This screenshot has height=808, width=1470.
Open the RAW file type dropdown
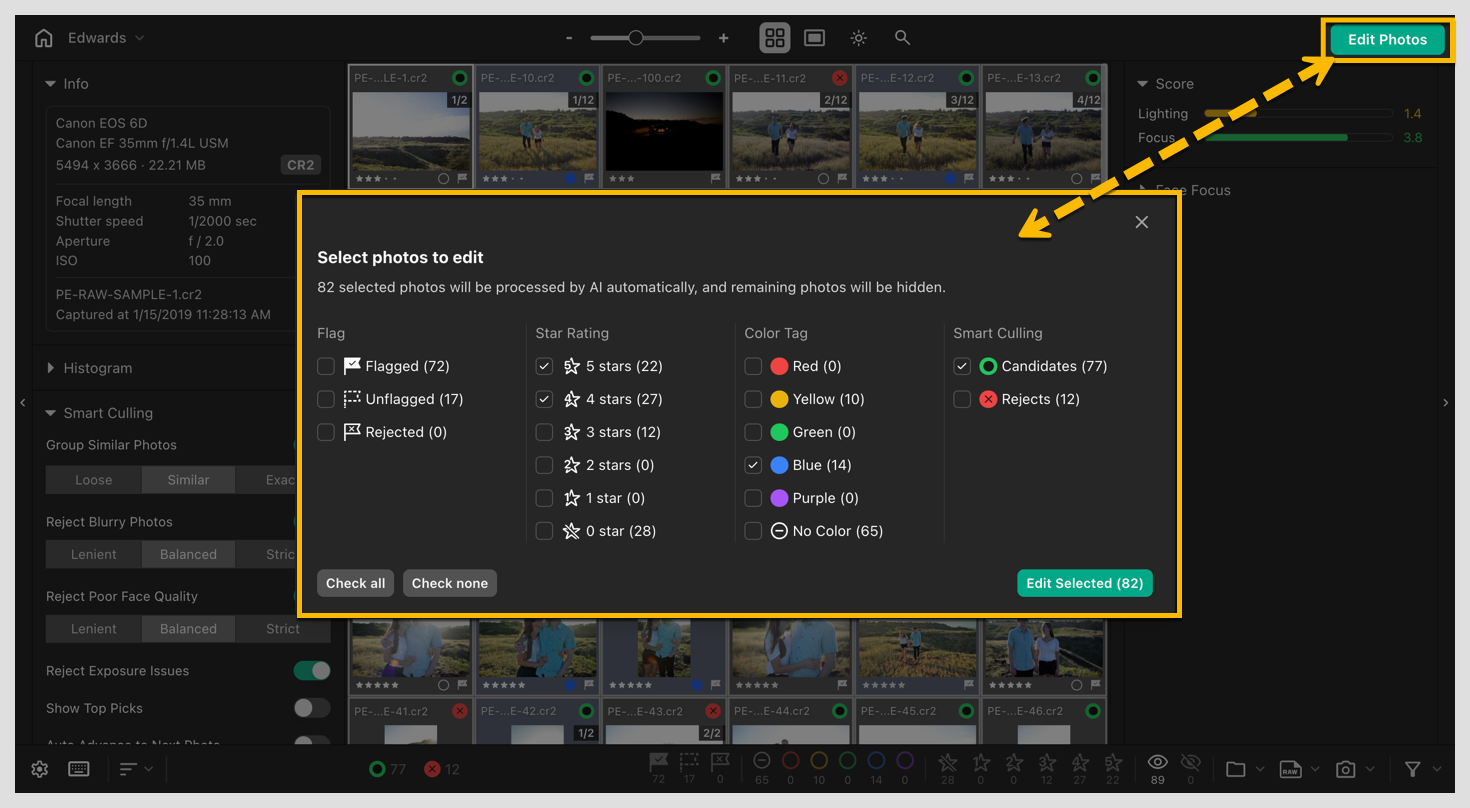tap(1300, 769)
